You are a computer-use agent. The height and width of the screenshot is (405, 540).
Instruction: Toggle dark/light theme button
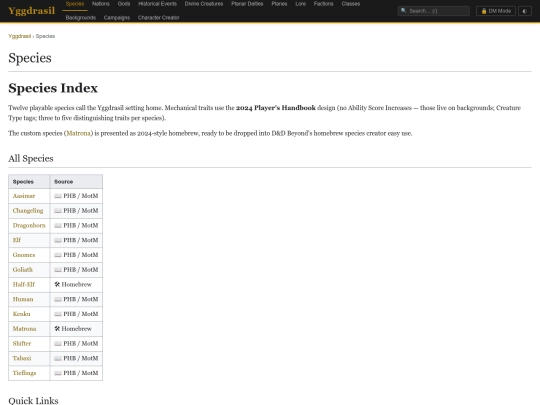525,11
